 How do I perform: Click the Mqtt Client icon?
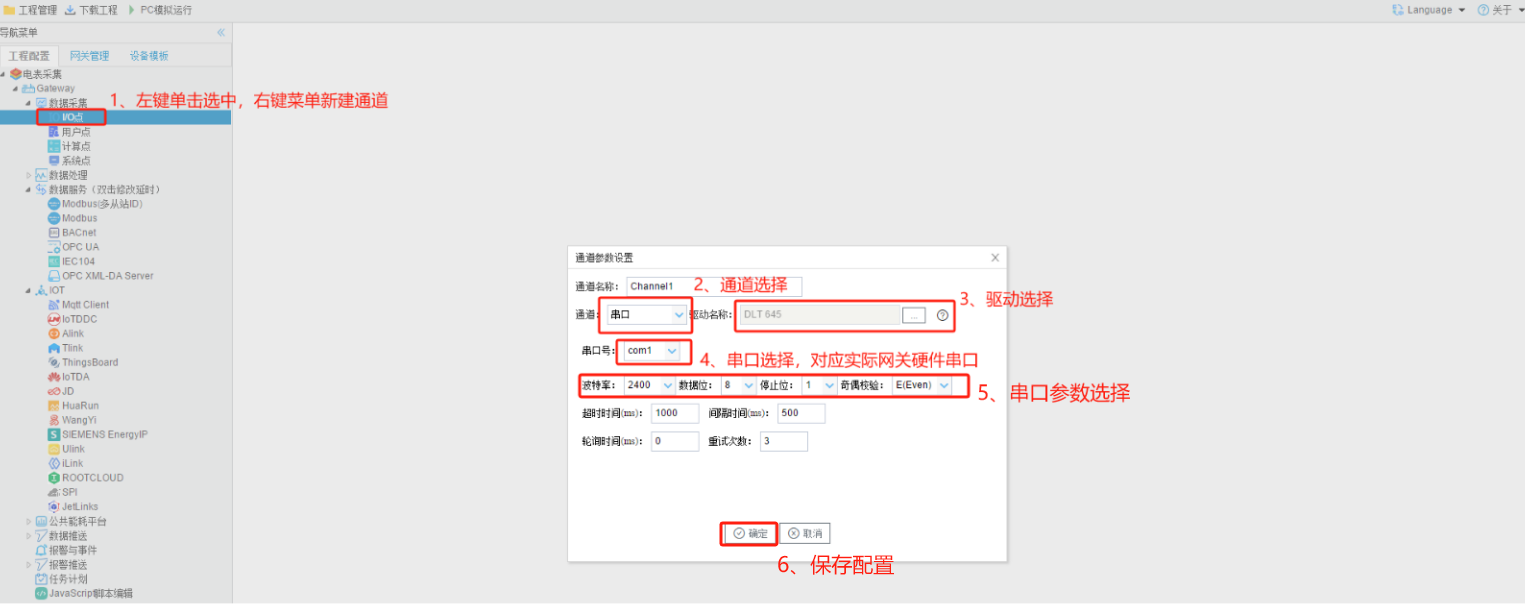click(x=54, y=305)
